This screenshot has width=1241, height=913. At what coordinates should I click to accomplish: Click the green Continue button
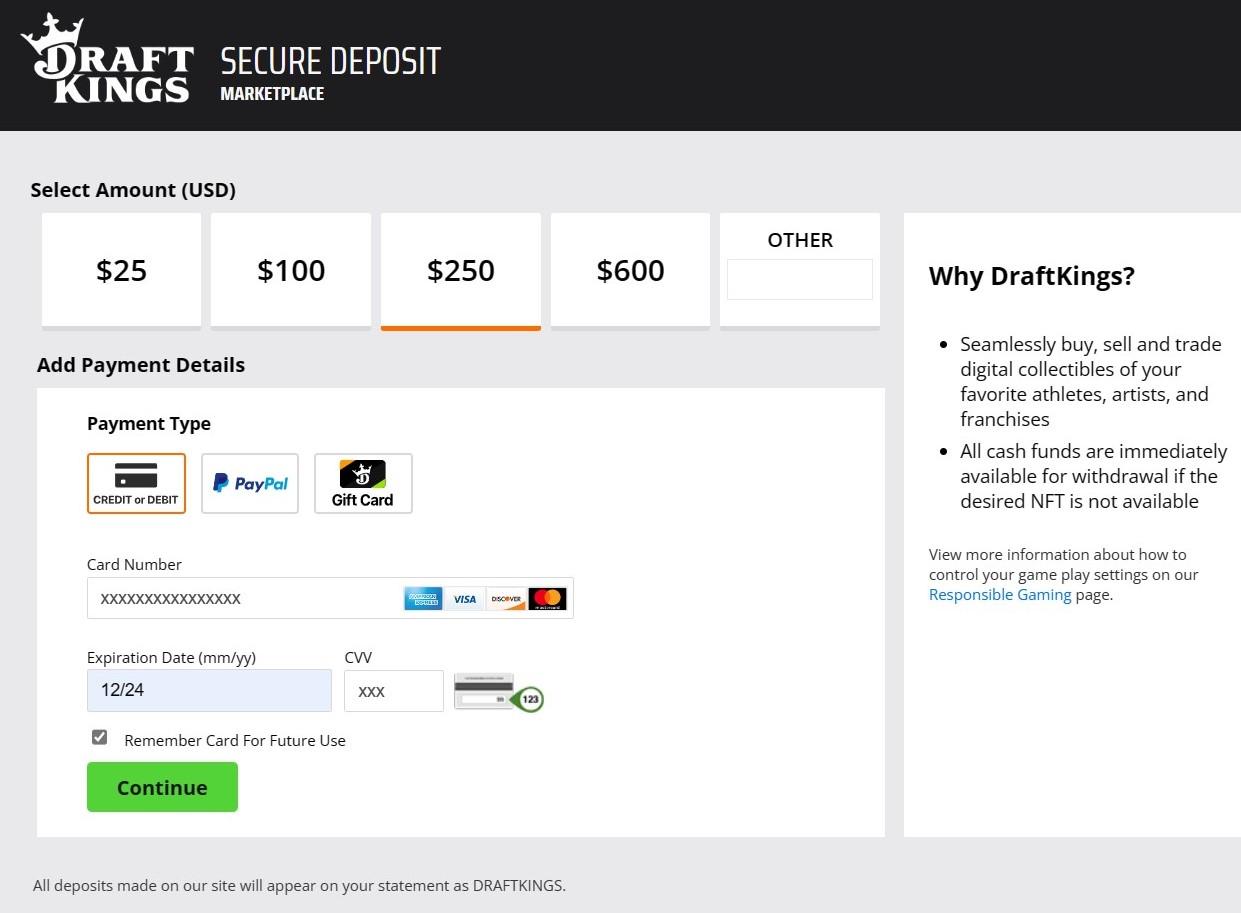click(x=162, y=787)
